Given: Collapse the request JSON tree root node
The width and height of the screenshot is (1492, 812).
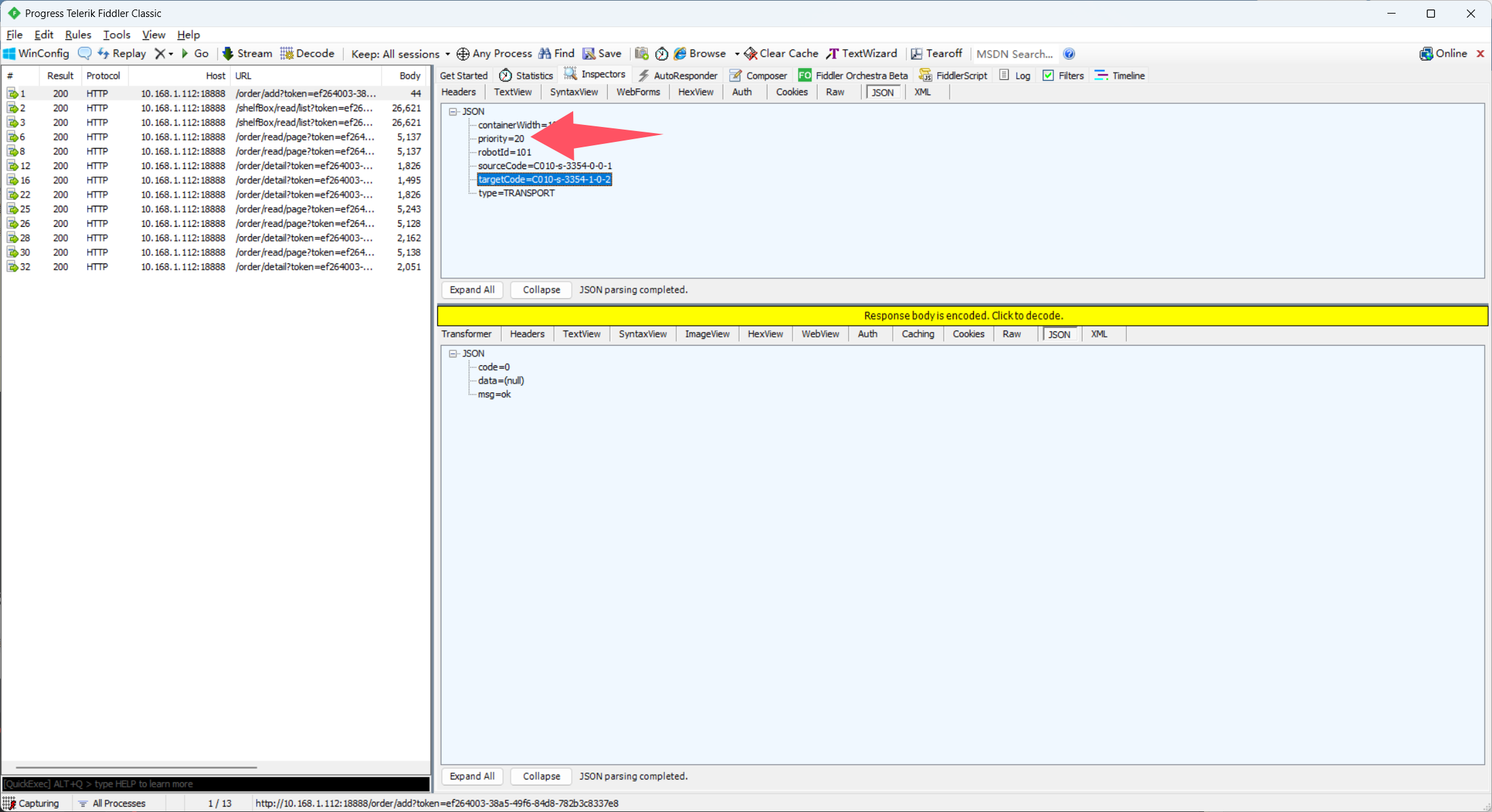Looking at the screenshot, I should tap(453, 111).
